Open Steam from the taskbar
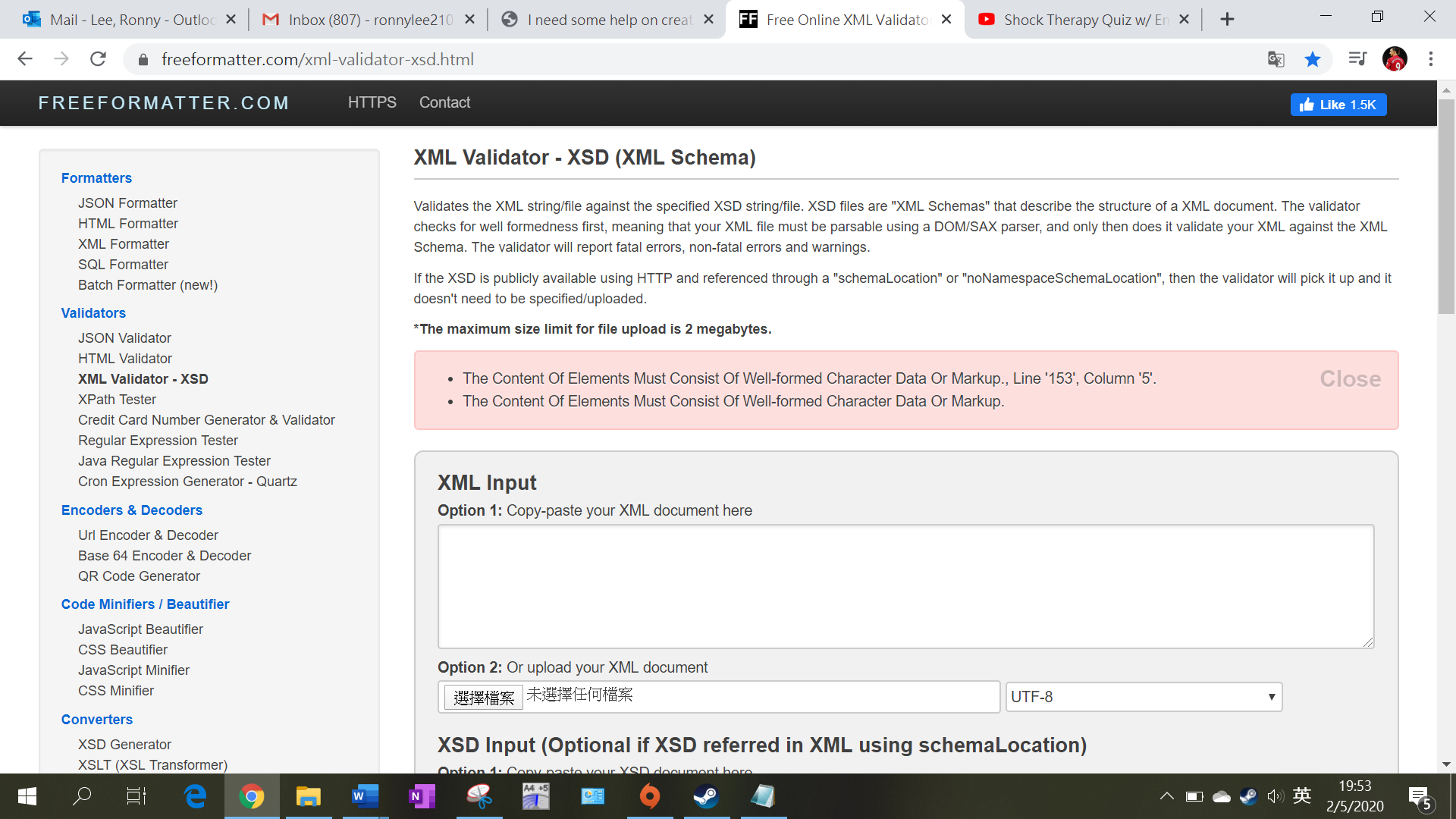1456x819 pixels. tap(706, 796)
